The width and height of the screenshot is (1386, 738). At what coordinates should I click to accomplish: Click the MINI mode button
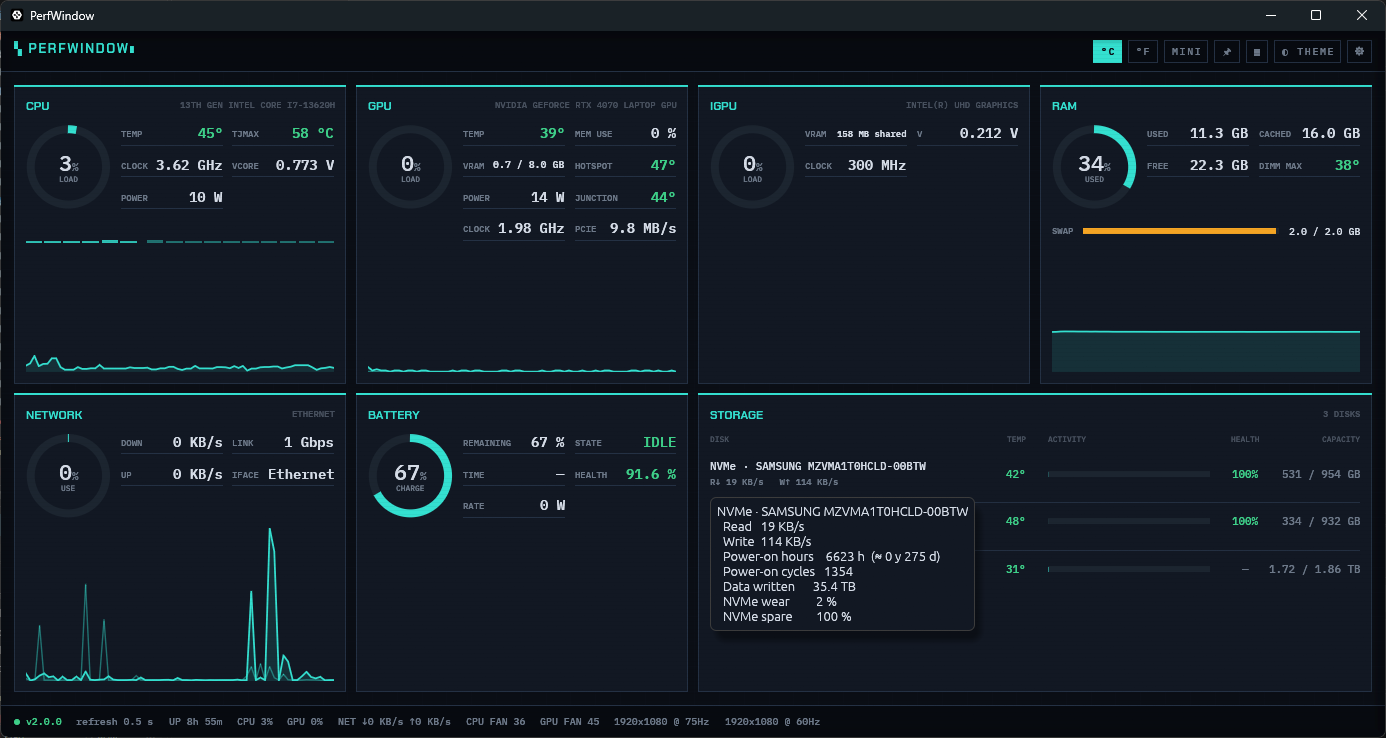click(1186, 51)
